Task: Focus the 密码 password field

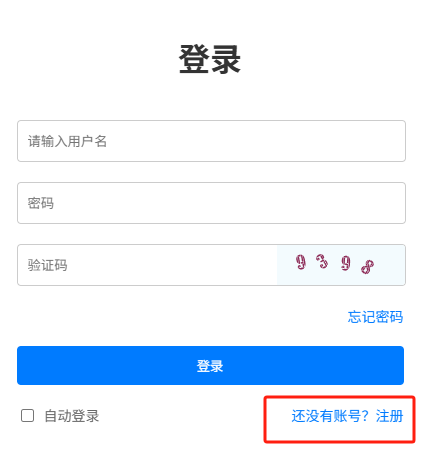Action: 211,203
